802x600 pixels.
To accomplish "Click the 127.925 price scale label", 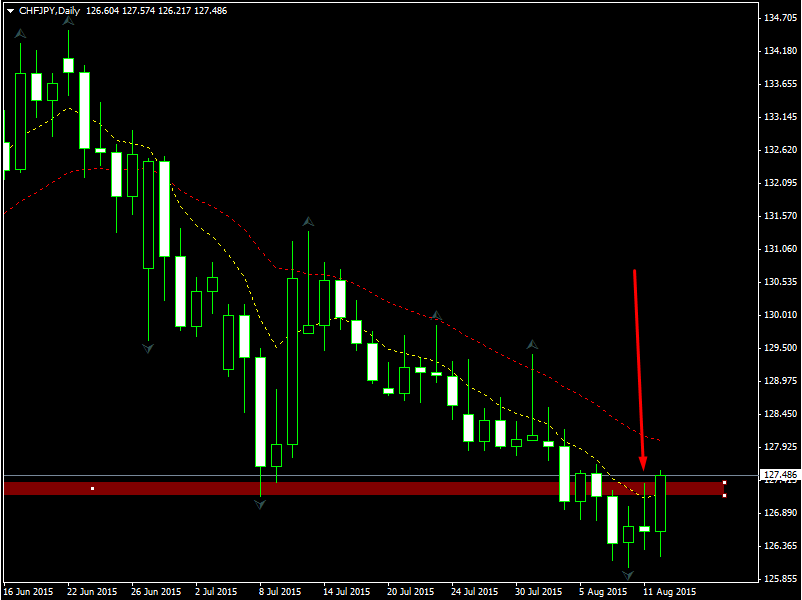I will [x=781, y=447].
